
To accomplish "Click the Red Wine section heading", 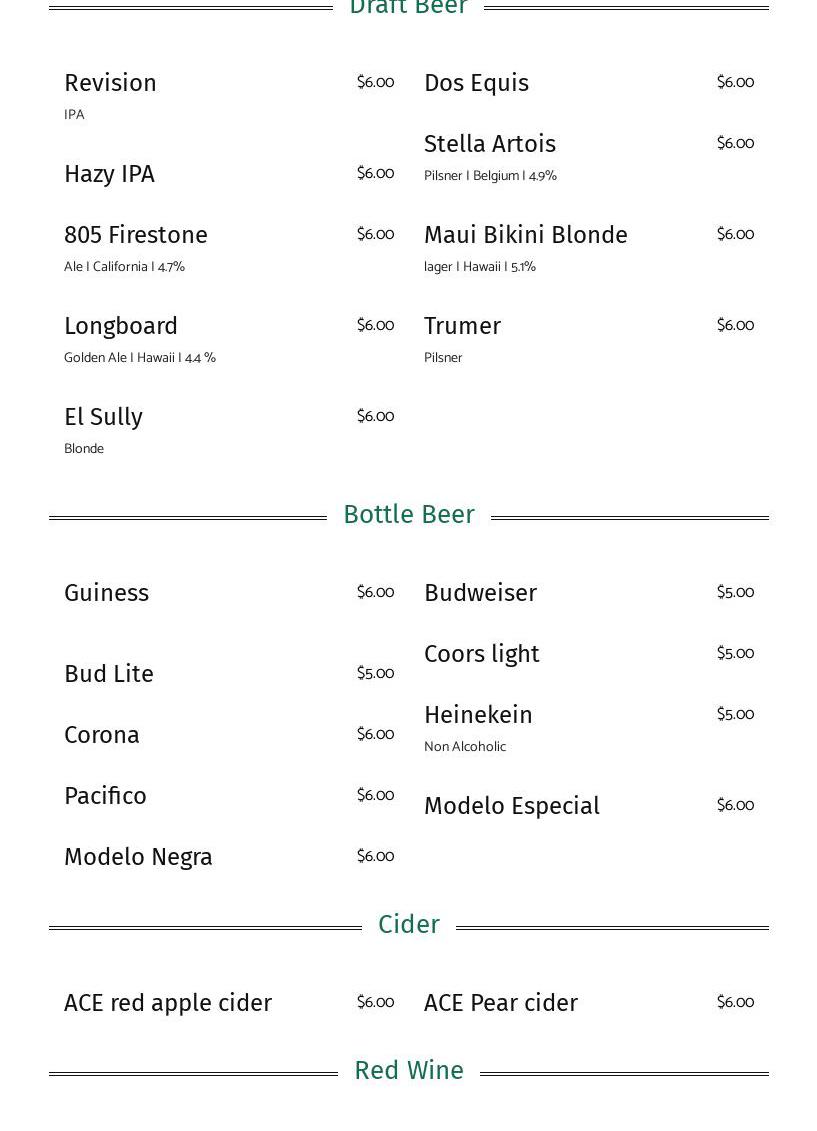I will click(409, 1070).
